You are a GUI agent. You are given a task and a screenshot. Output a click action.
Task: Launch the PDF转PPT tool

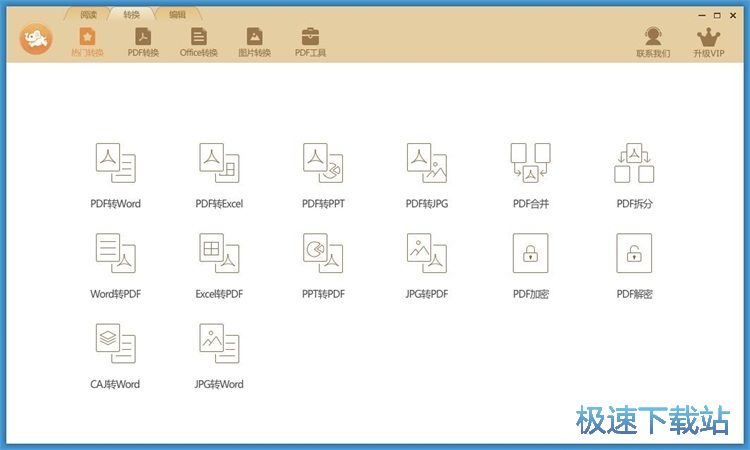click(x=323, y=175)
